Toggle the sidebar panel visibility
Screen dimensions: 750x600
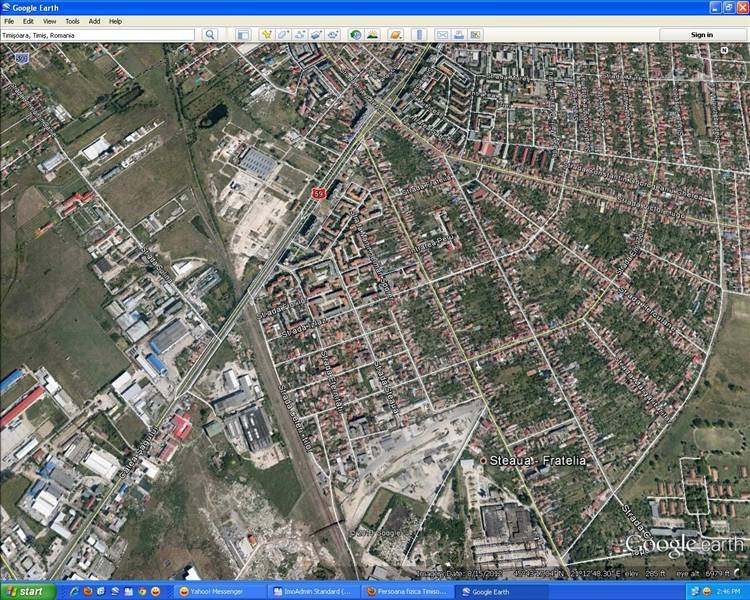coord(243,35)
